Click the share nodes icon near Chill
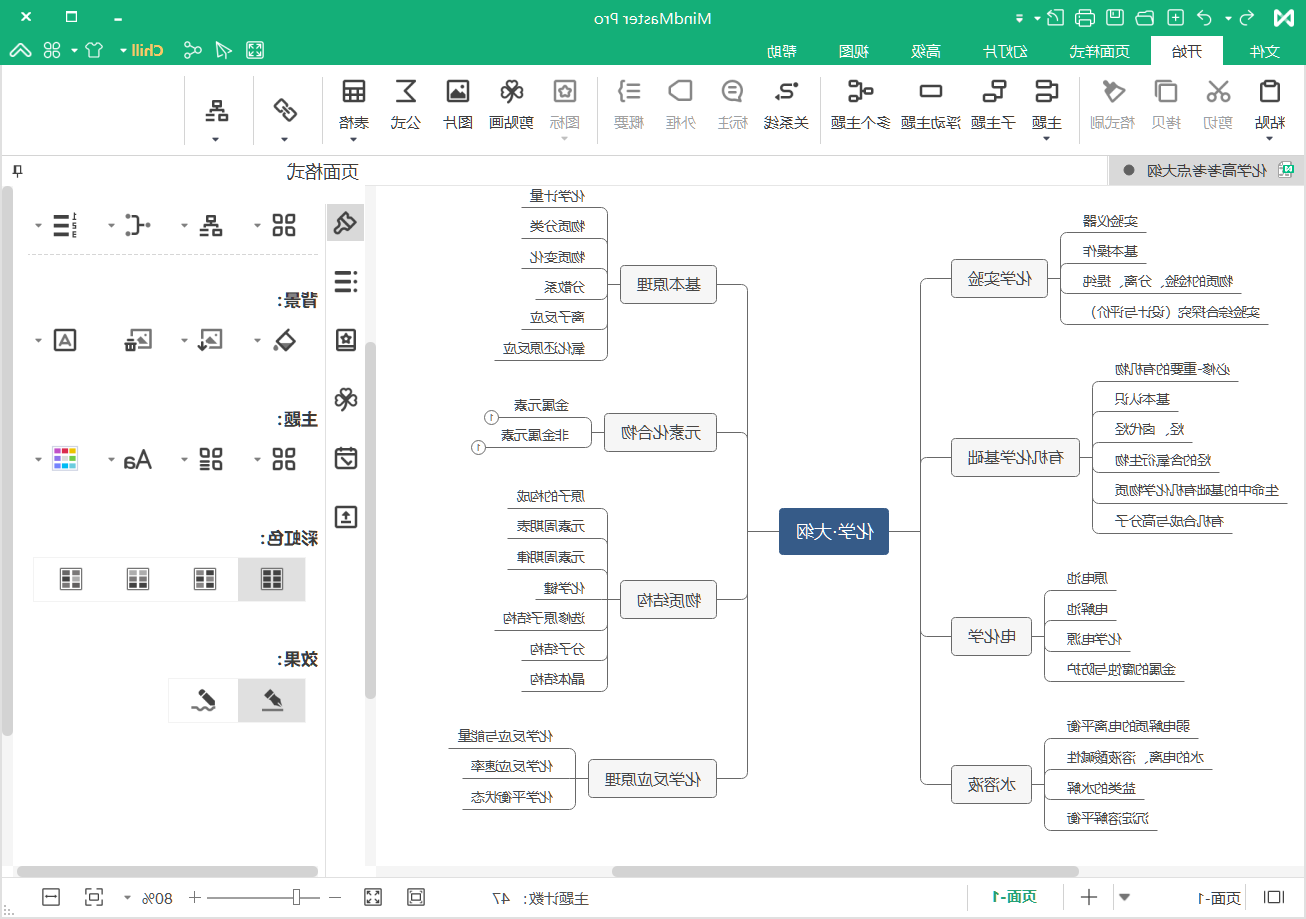The image size is (1306, 919). tap(193, 50)
